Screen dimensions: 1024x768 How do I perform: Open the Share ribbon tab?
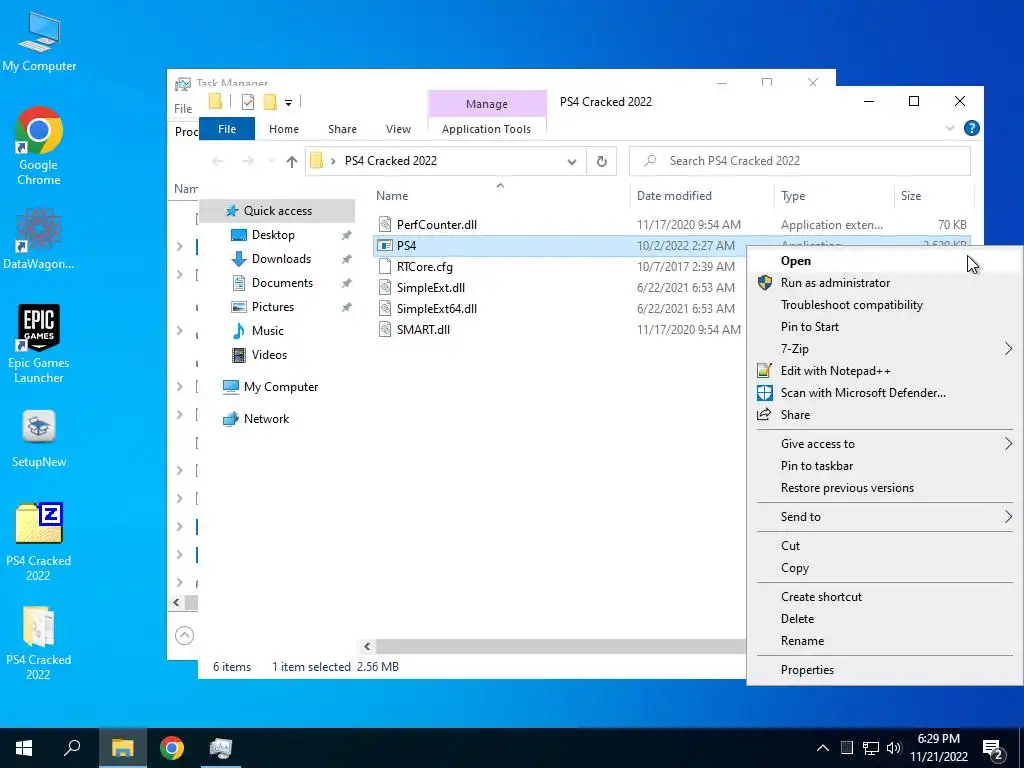[x=342, y=129]
